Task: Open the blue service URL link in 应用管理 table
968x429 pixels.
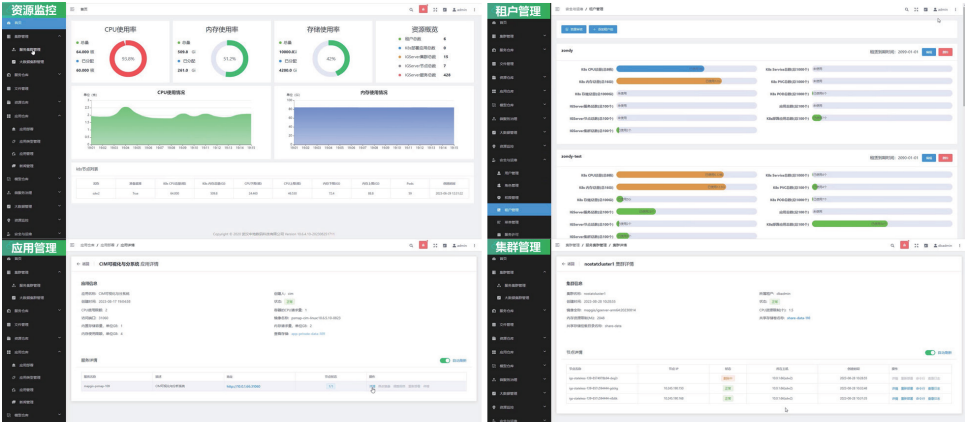Action: coord(242,386)
